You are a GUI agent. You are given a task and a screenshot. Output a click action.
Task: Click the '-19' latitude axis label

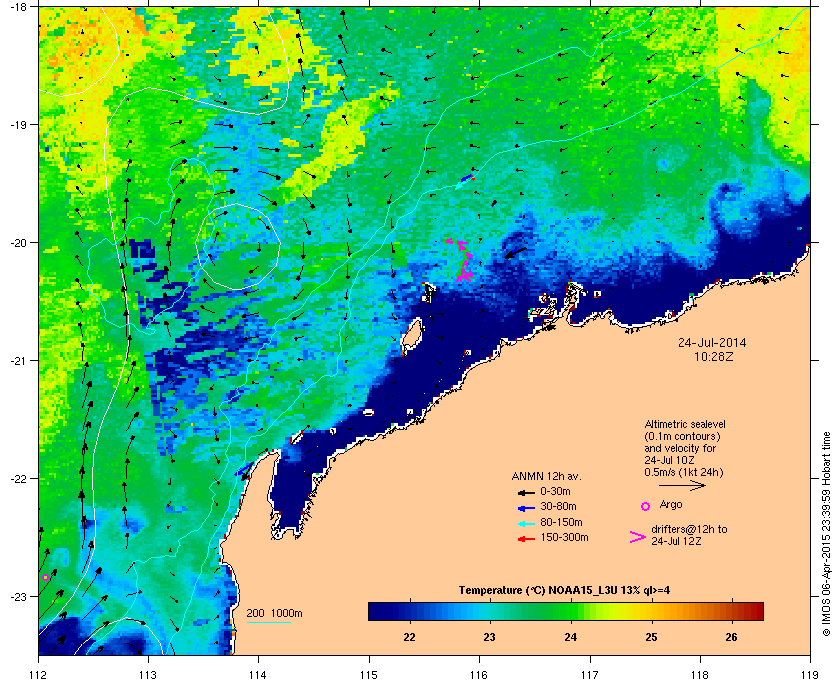tap(18, 124)
